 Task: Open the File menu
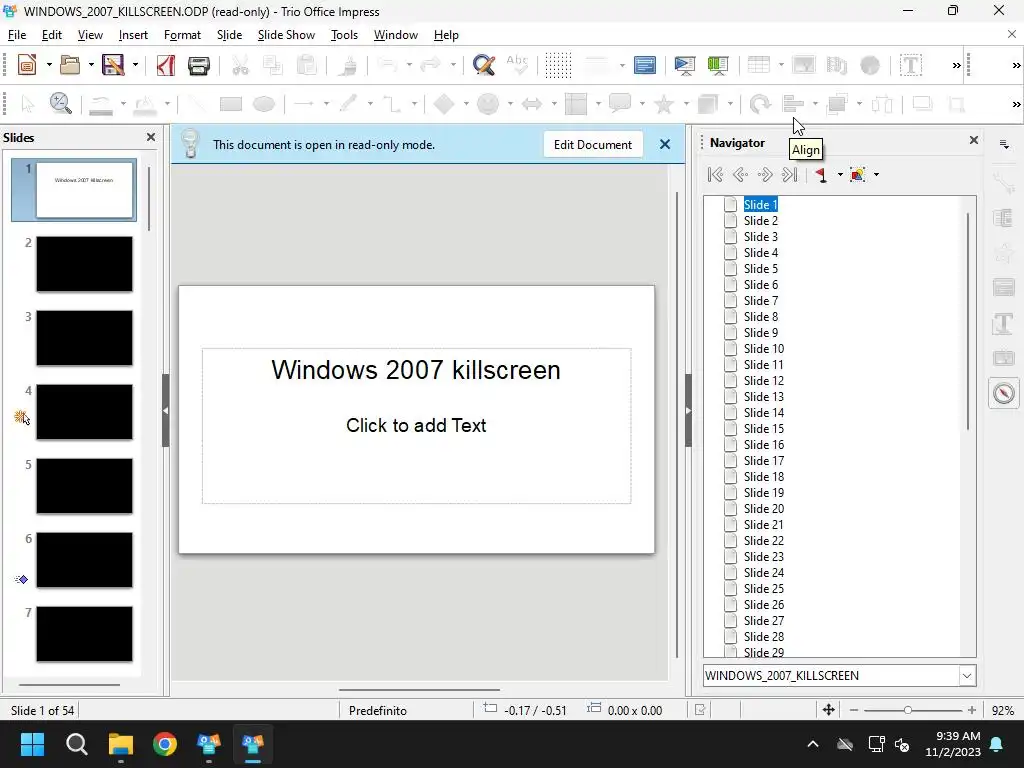coord(17,35)
